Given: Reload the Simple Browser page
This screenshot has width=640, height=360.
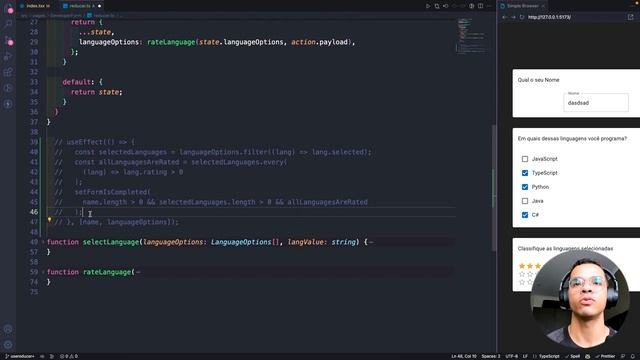Looking at the screenshot, I should tap(522, 17).
